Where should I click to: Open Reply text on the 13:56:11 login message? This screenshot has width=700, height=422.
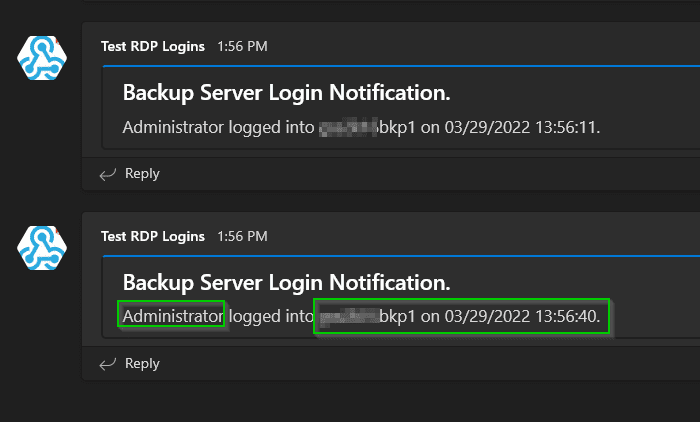click(x=142, y=174)
